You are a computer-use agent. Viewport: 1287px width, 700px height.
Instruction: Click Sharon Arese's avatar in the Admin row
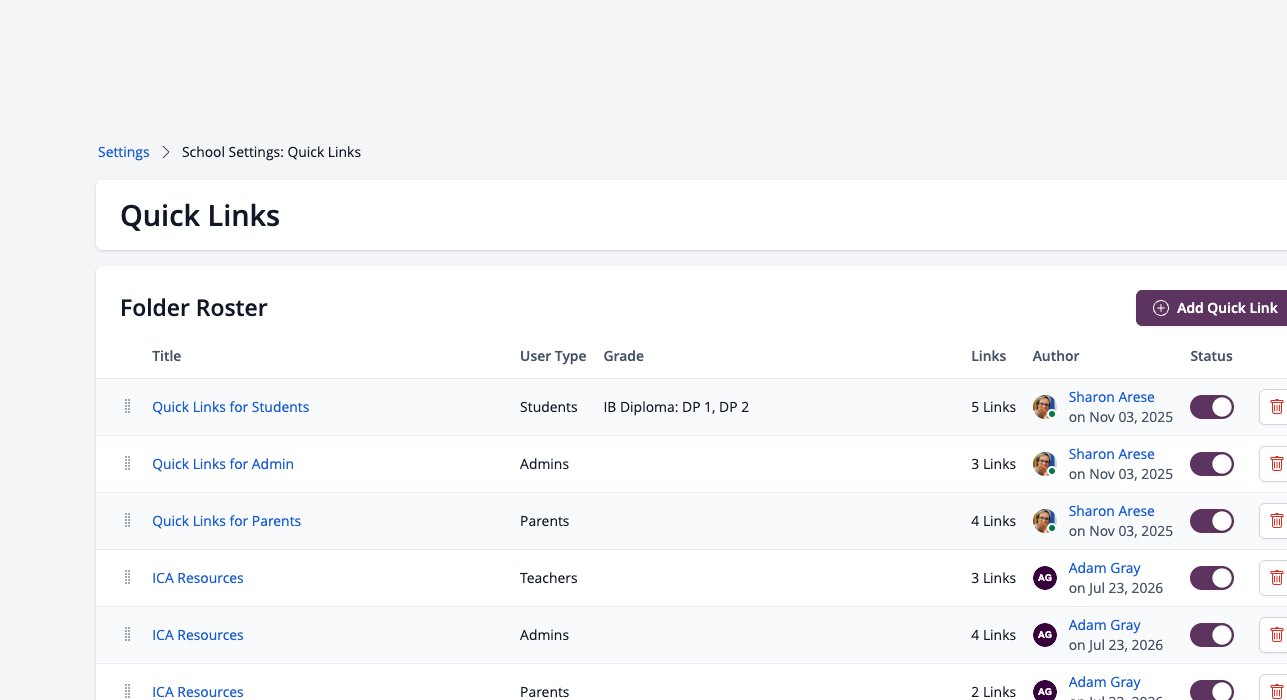tap(1044, 464)
